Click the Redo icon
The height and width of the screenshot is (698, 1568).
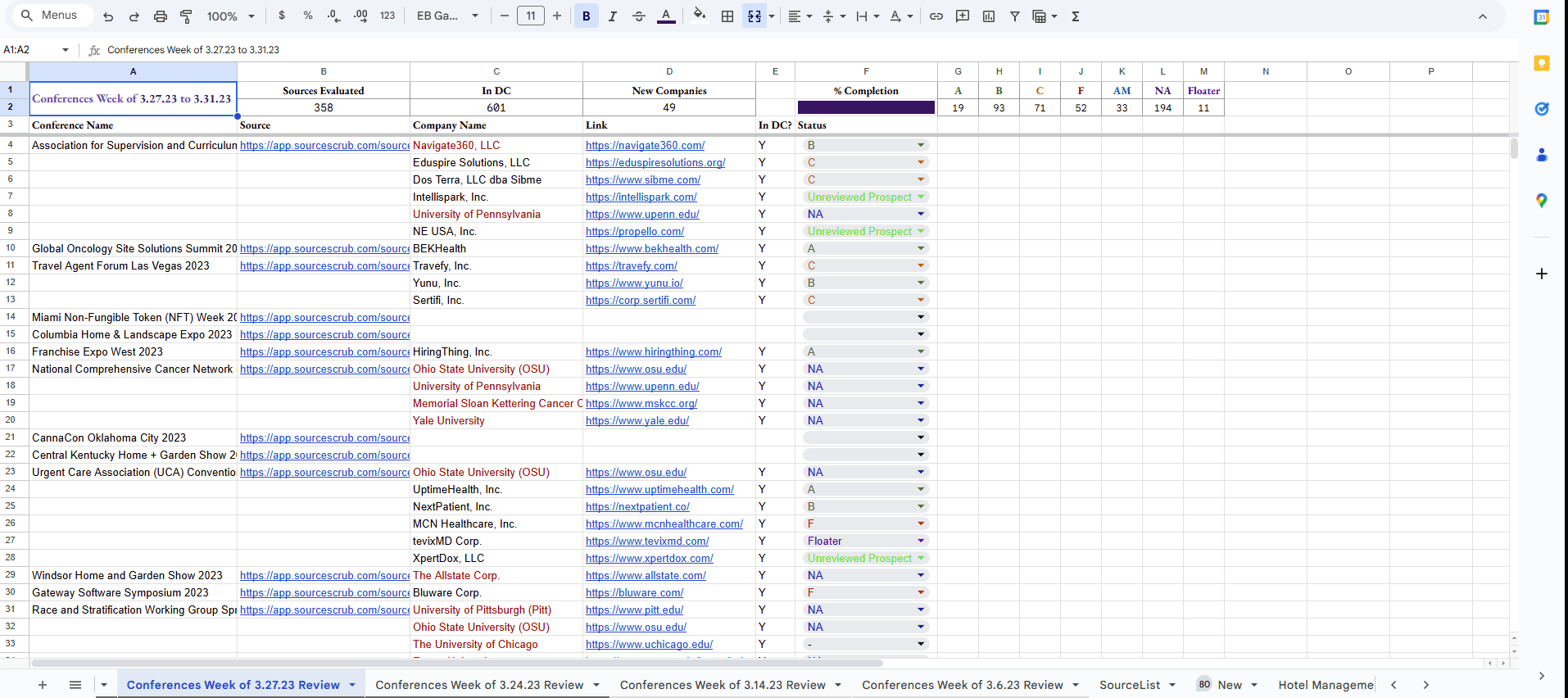pos(134,16)
